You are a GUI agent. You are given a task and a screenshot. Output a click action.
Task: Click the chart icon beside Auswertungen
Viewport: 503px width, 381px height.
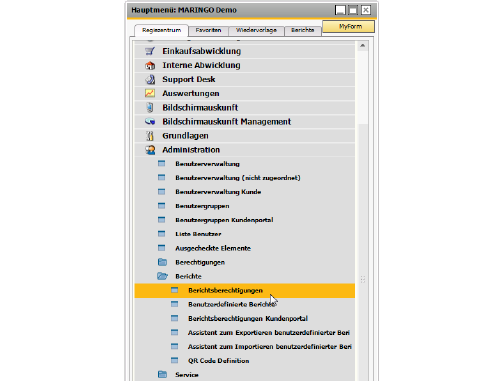150,93
